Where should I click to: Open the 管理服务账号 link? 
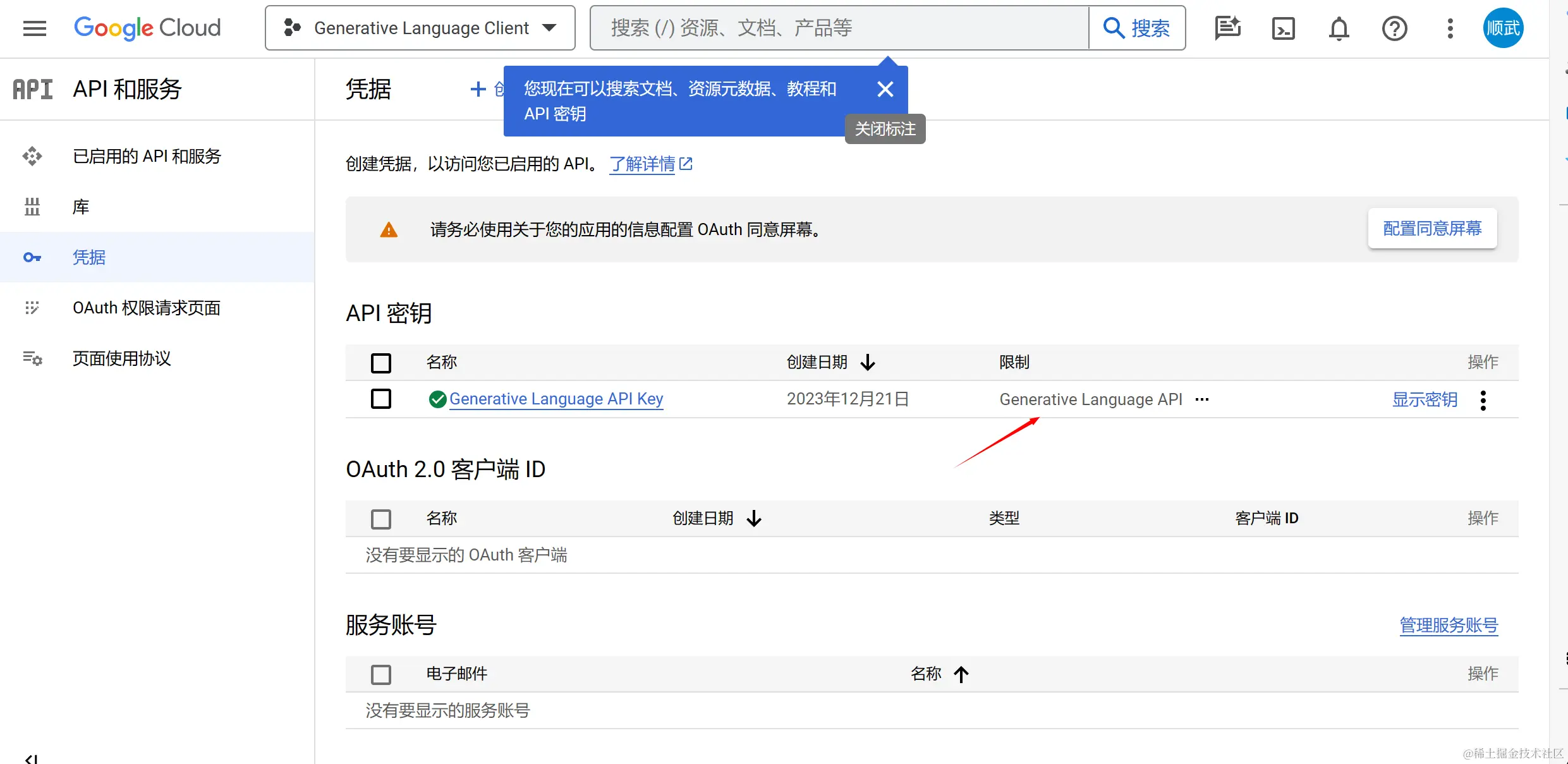pyautogui.click(x=1449, y=625)
